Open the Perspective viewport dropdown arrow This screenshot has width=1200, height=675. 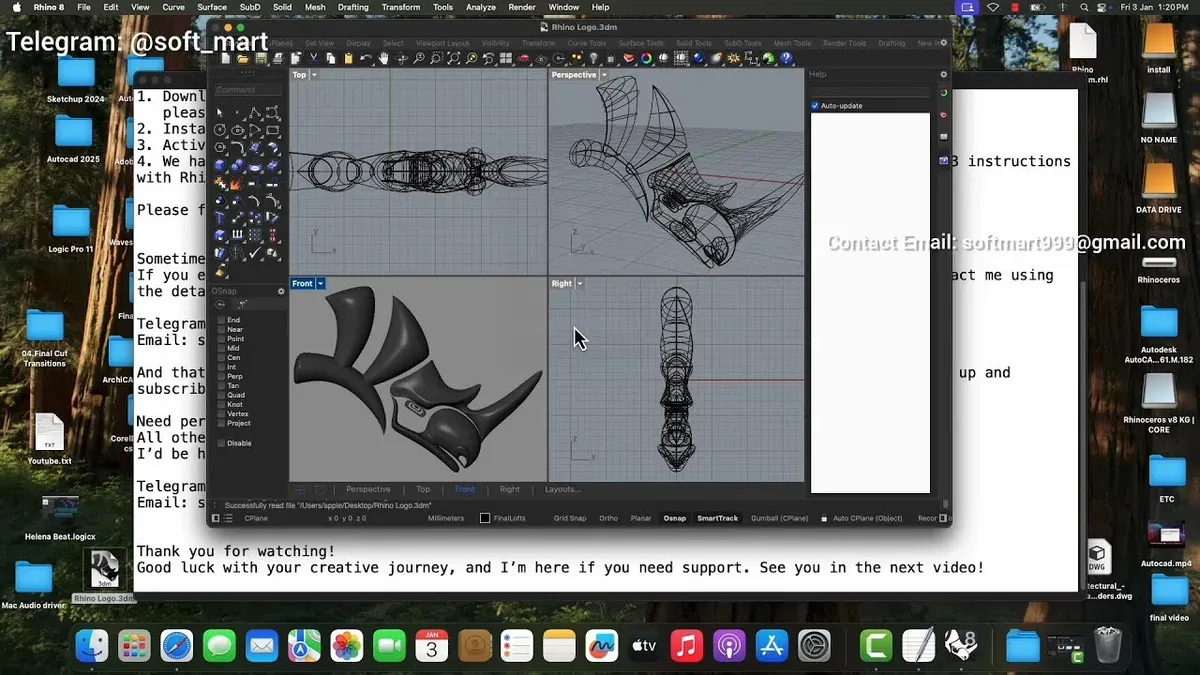click(604, 75)
